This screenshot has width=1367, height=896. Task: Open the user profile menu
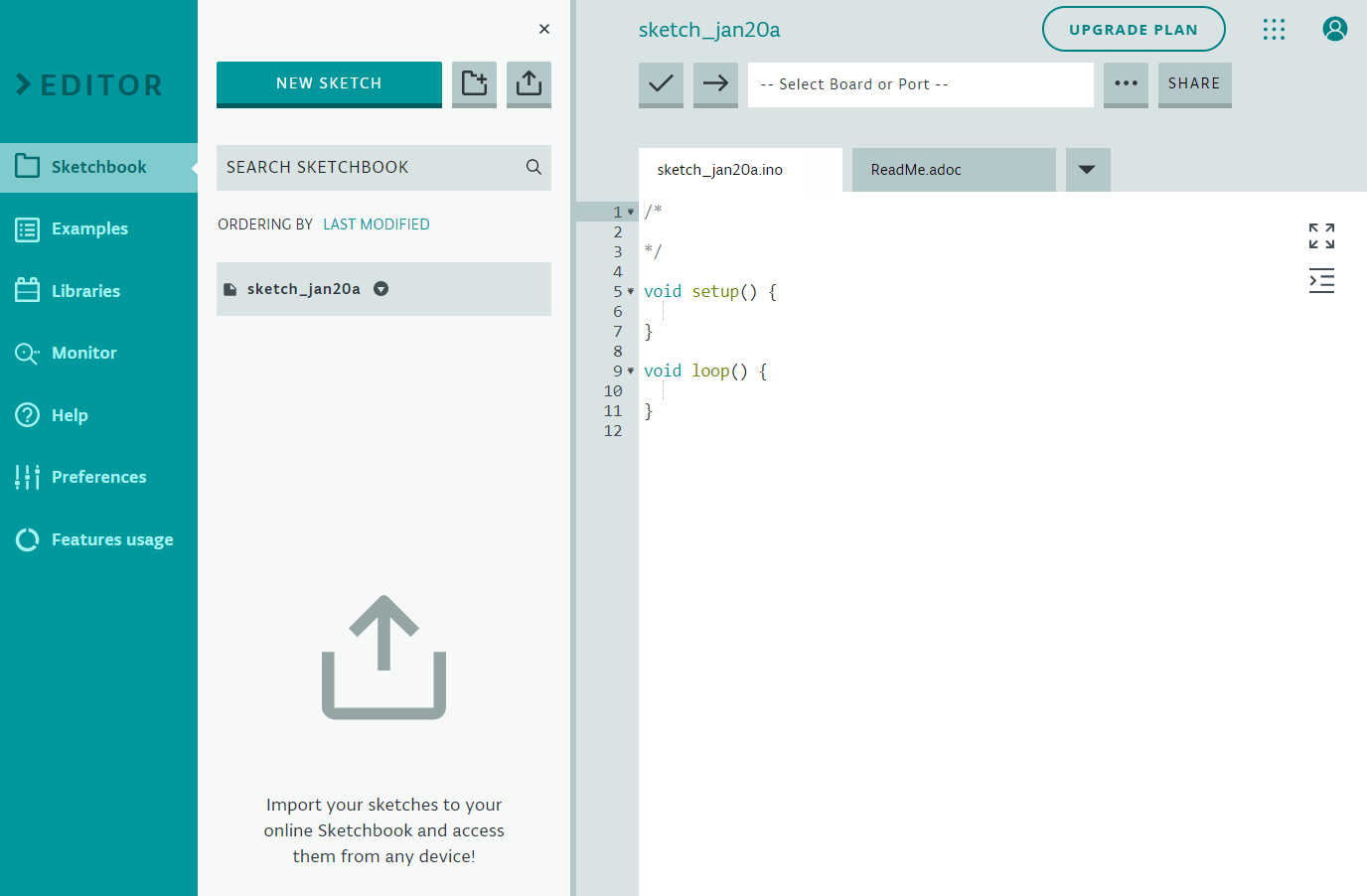pos(1335,30)
